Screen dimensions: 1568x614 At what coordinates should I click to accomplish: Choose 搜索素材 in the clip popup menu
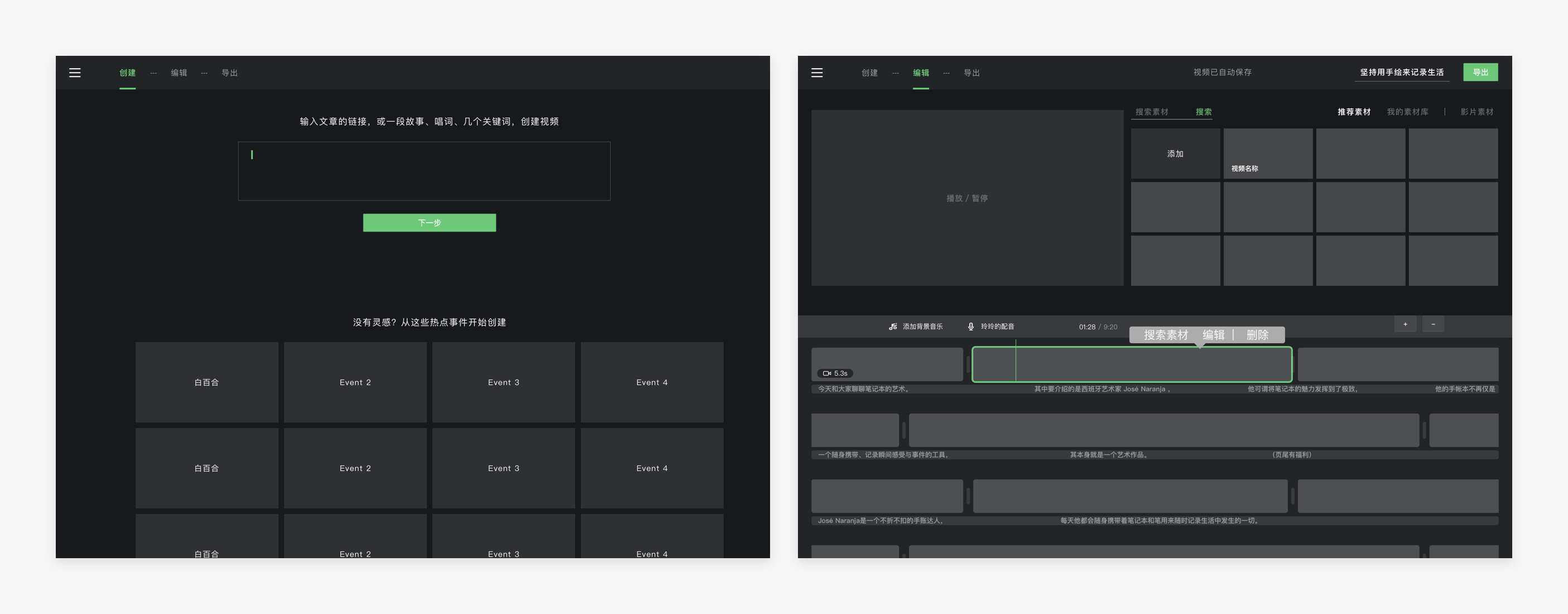point(1165,335)
